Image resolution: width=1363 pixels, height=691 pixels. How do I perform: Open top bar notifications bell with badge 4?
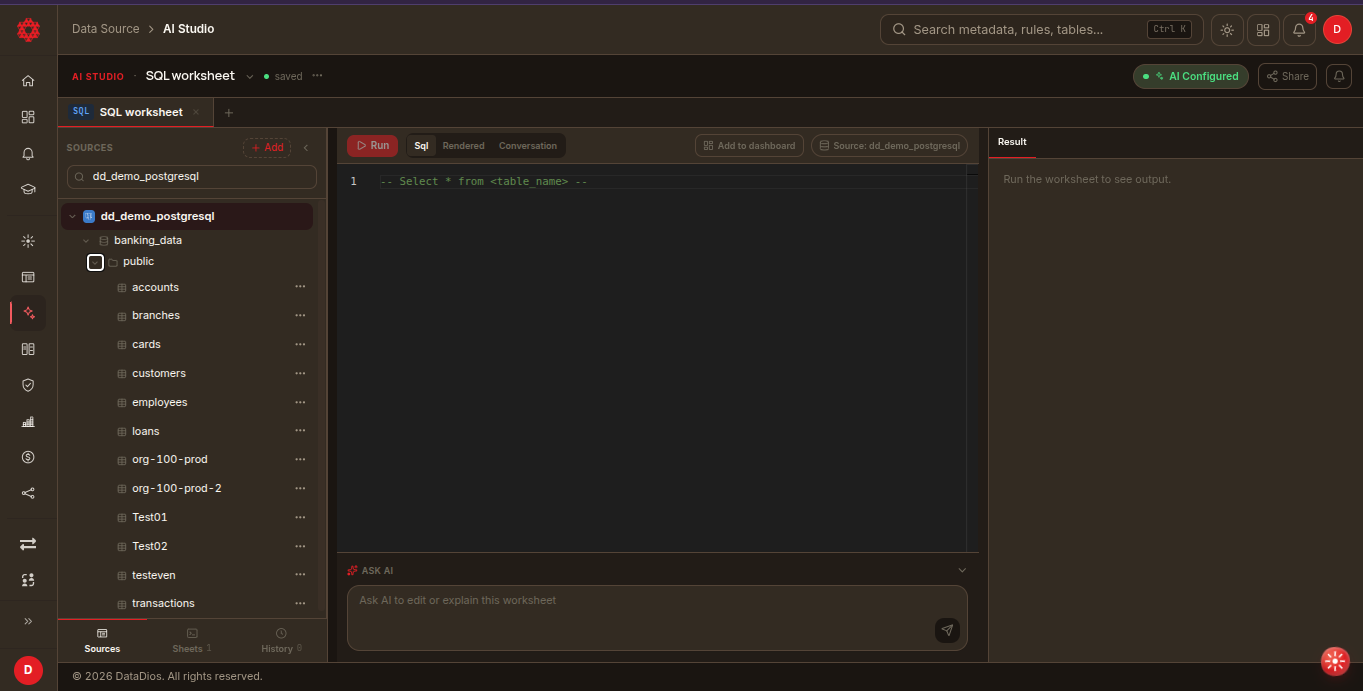tap(1299, 30)
